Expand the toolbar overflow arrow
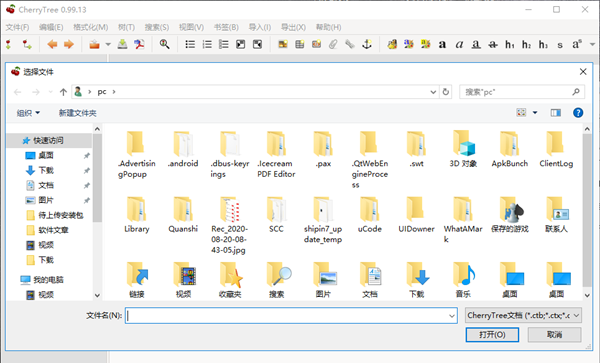Viewport: 600px width, 363px height. 592,44
